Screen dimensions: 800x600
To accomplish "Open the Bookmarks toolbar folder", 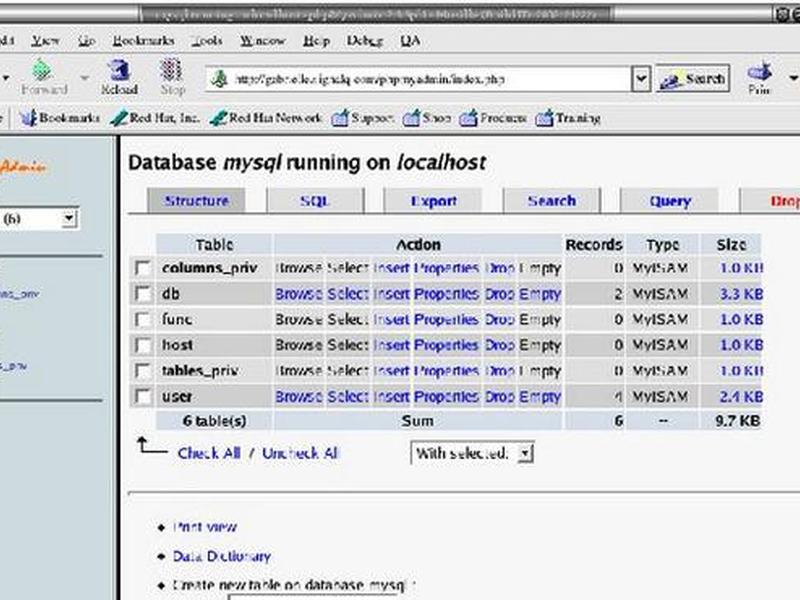I will pos(60,118).
